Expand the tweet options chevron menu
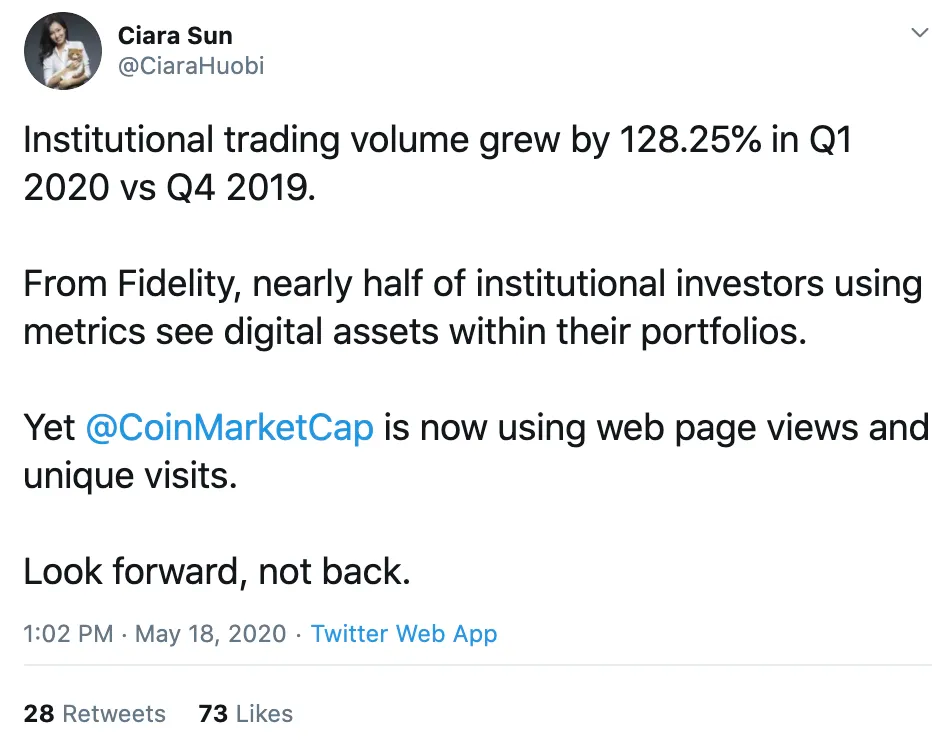This screenshot has height=746, width=944. (x=919, y=33)
